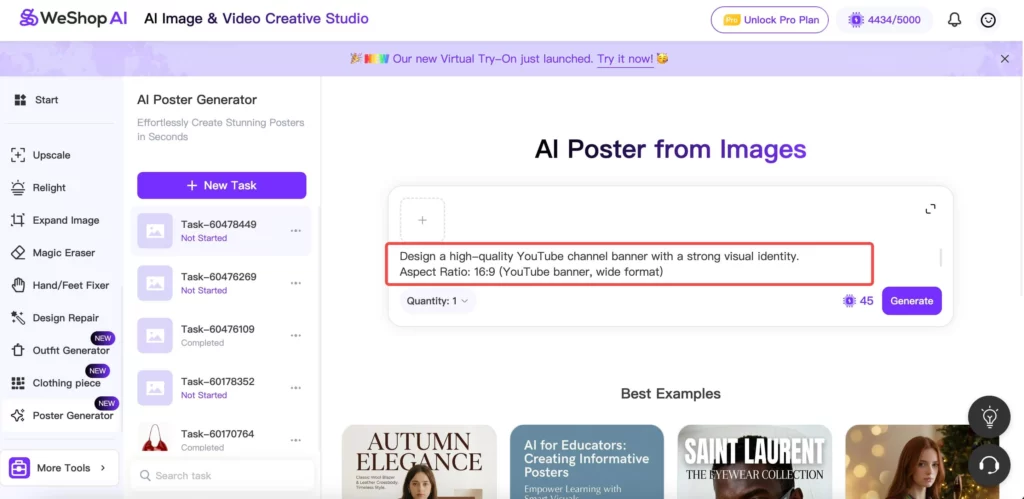This screenshot has width=1024, height=499.
Task: Open the Saint Laurent example poster
Action: 754,461
